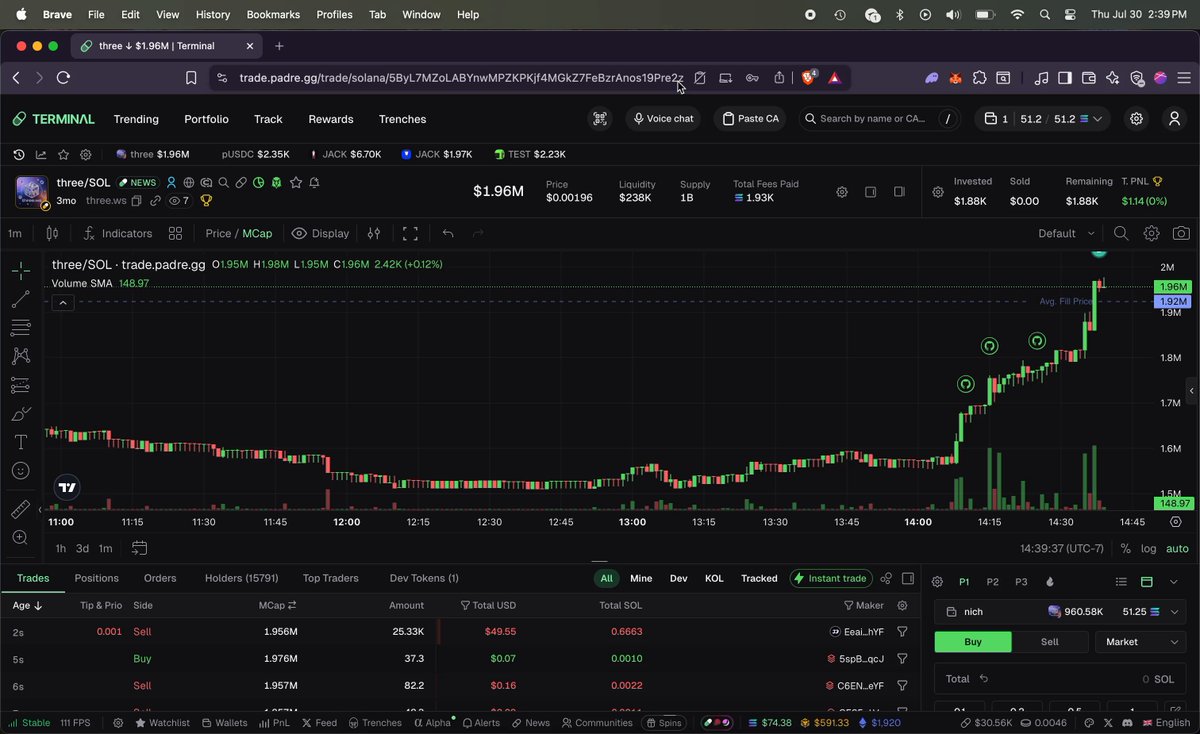Open the Market order type dropdown
The height and width of the screenshot is (734, 1200).
(x=1141, y=642)
